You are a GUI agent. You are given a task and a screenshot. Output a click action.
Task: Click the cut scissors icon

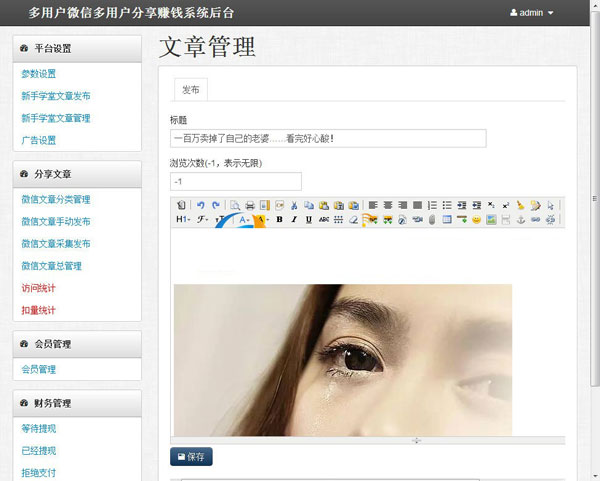point(294,205)
